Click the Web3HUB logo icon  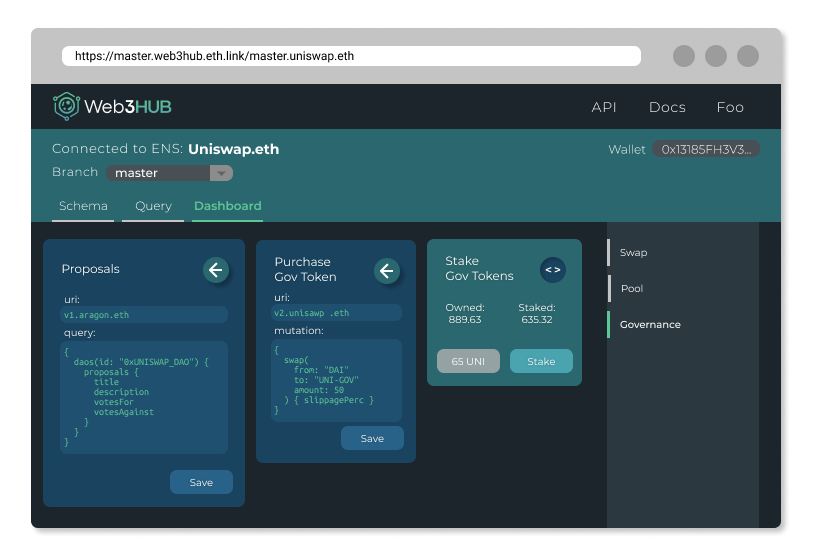click(x=66, y=106)
